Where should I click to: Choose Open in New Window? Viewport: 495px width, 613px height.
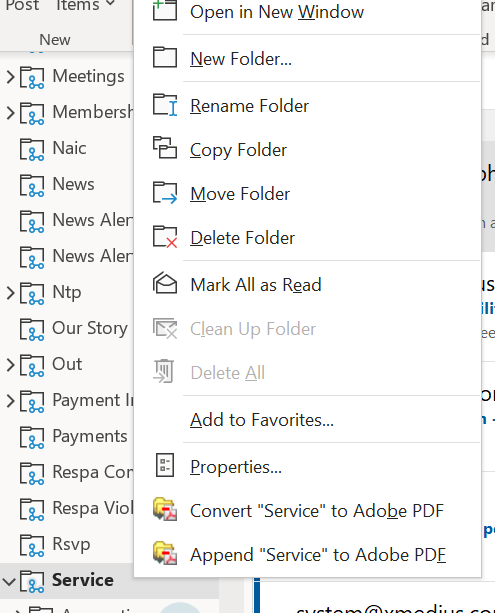click(x=277, y=12)
